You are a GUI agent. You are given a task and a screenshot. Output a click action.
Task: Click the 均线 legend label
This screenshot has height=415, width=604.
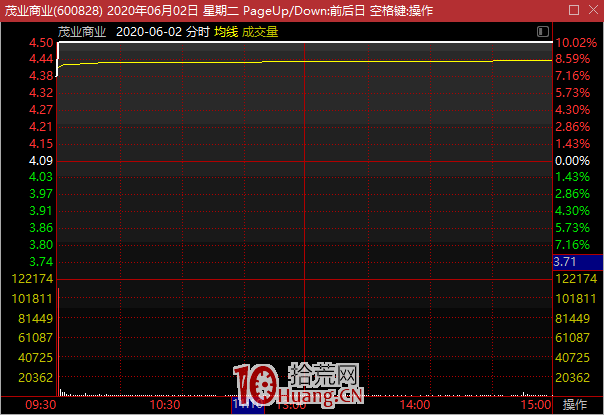pos(226,32)
